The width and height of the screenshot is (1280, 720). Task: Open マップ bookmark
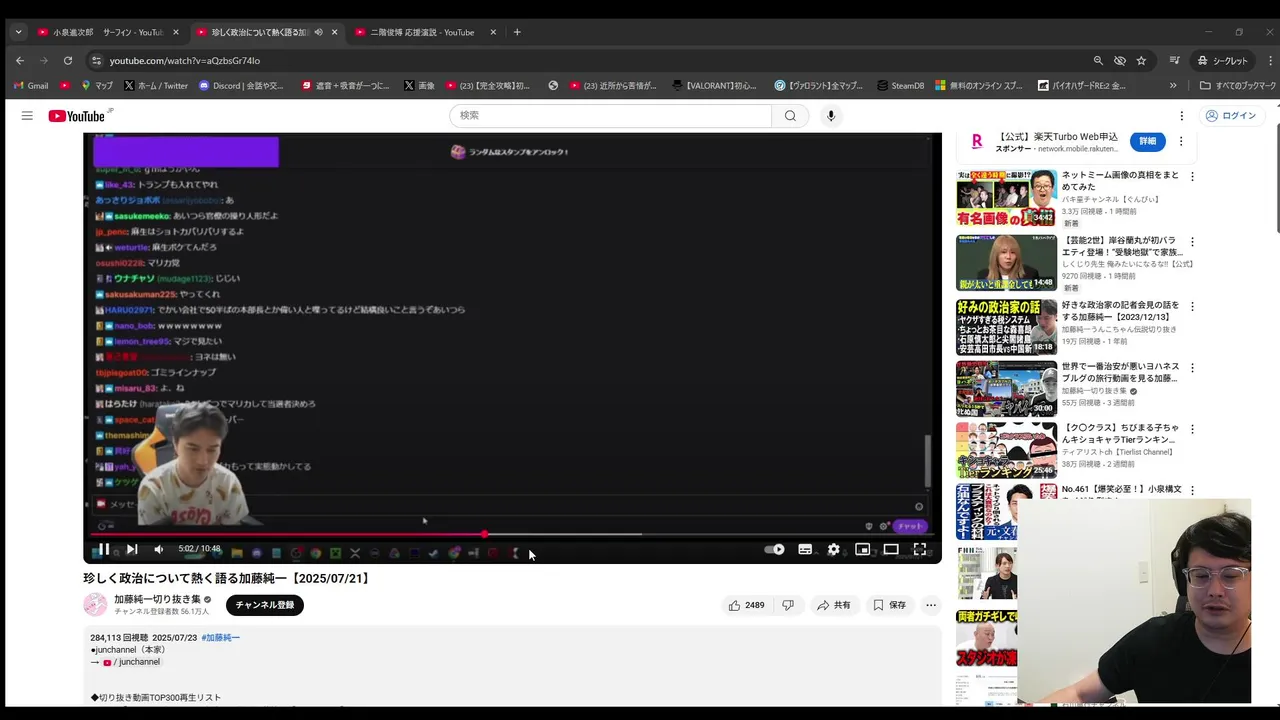pos(97,85)
